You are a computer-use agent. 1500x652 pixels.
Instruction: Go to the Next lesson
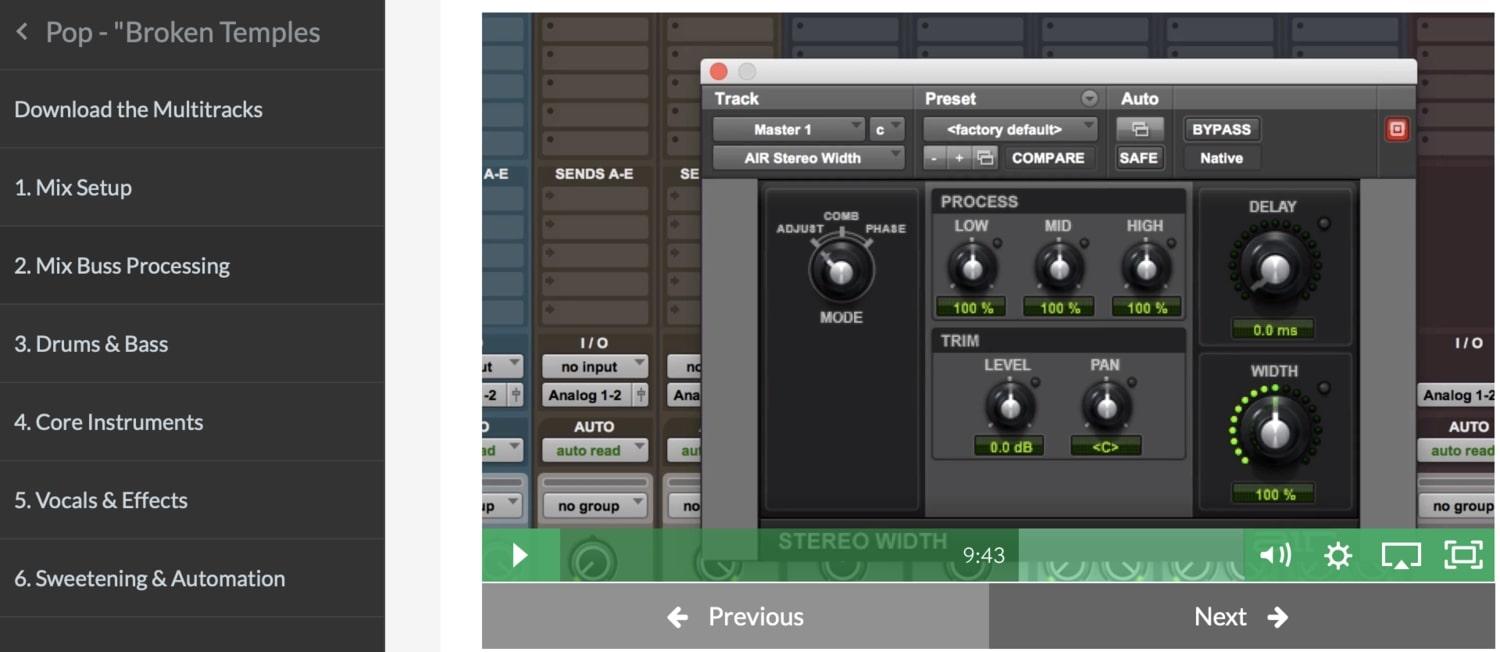click(x=1242, y=617)
